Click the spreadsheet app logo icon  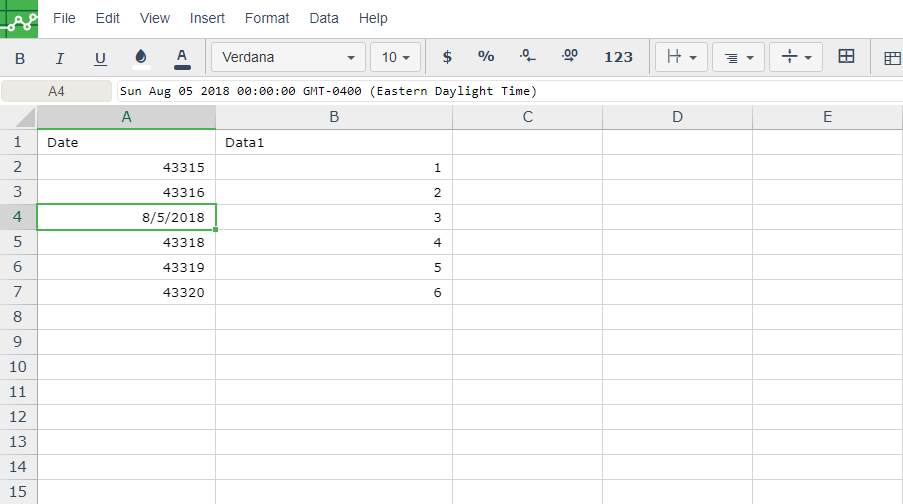coord(19,19)
